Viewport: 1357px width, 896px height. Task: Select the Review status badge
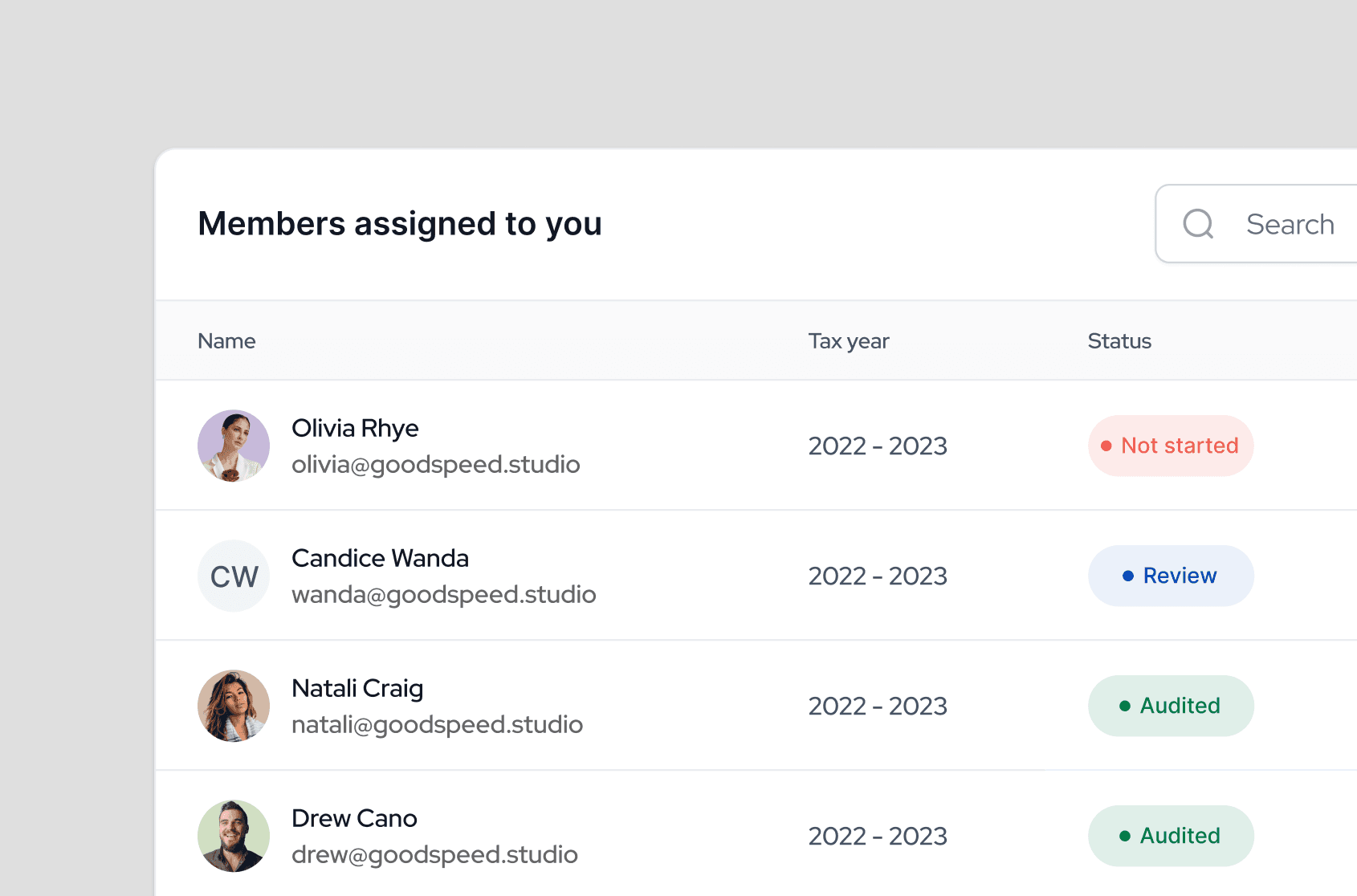click(1170, 576)
